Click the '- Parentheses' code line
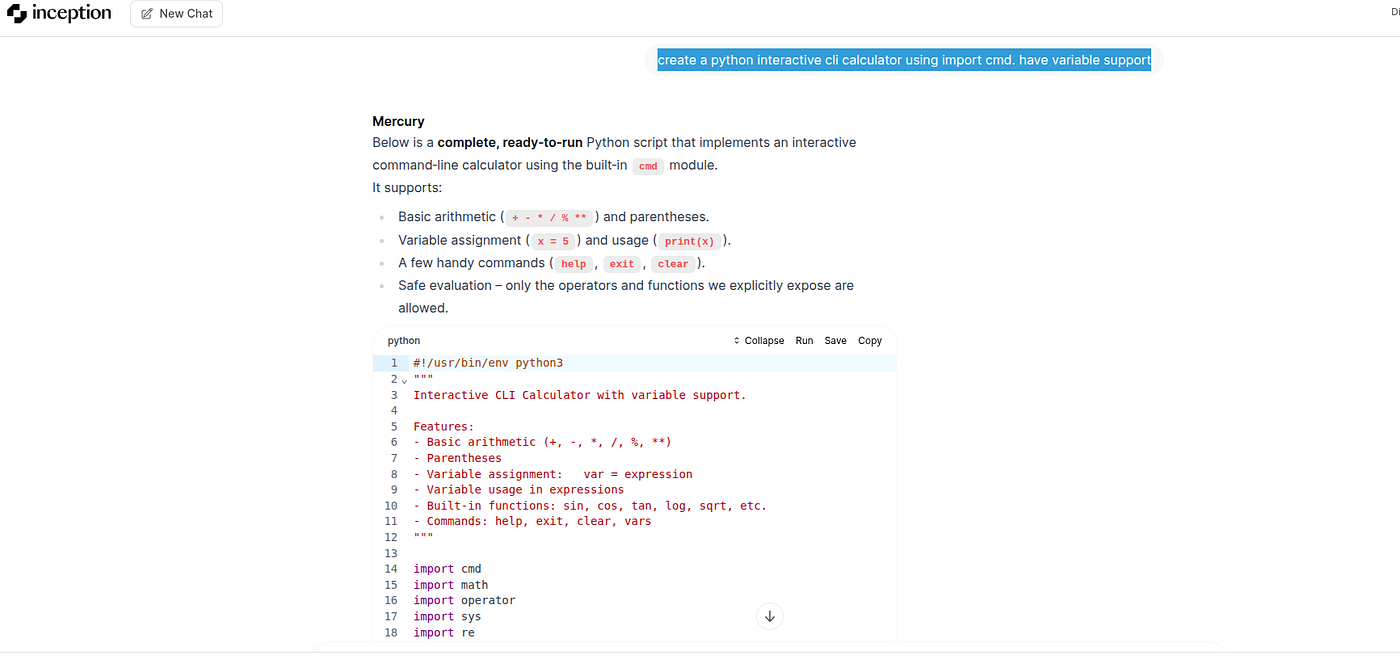1400x659 pixels. point(457,458)
